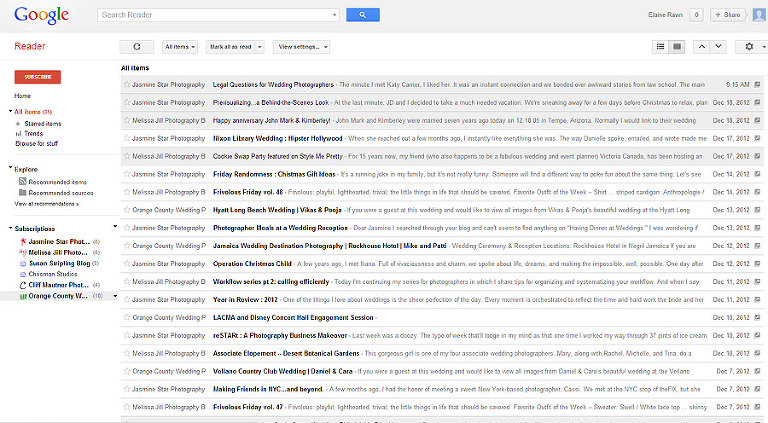Click View all recommendations link

47,204
